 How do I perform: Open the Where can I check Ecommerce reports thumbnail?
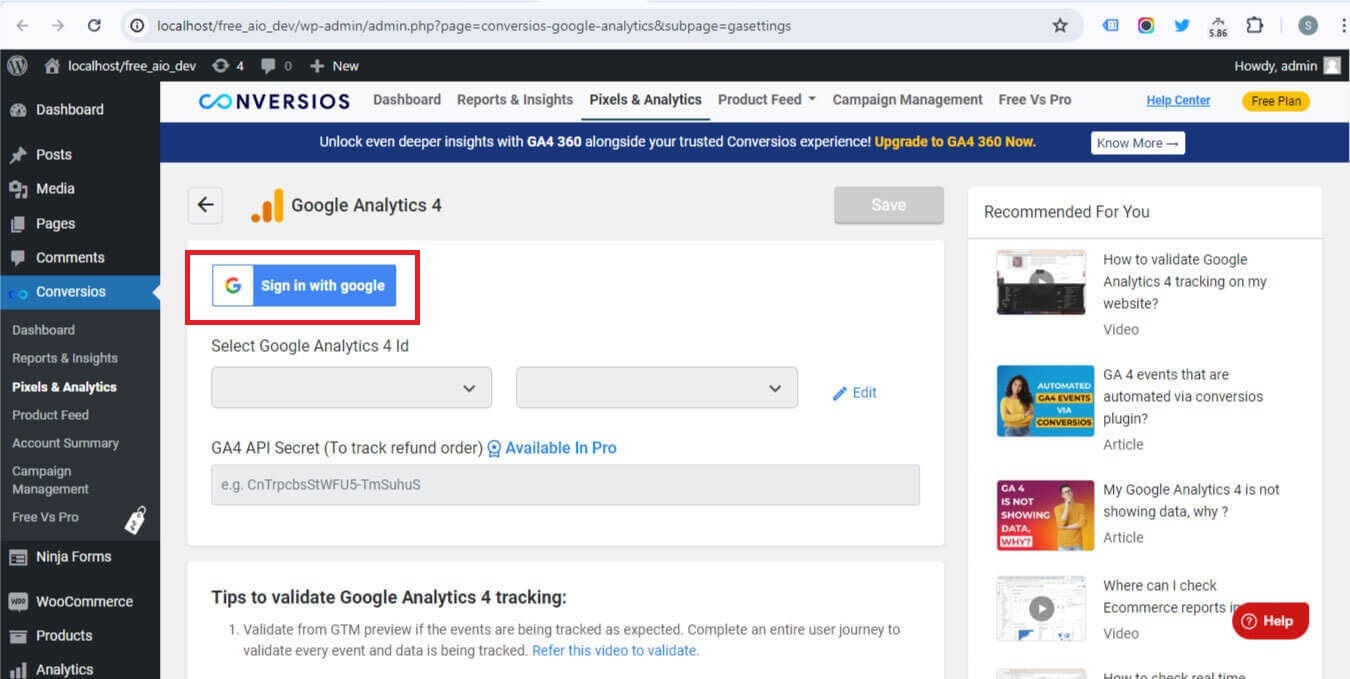pyautogui.click(x=1041, y=608)
